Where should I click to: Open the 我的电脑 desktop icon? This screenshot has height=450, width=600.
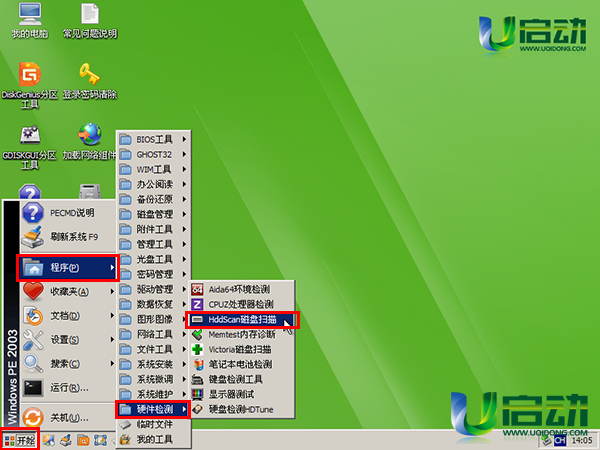click(x=30, y=21)
